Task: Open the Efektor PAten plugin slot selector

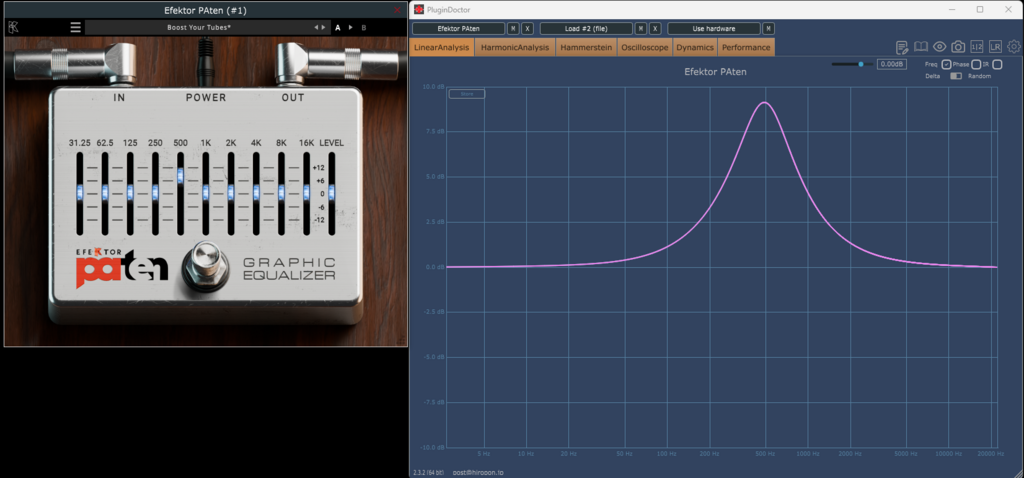Action: click(458, 29)
